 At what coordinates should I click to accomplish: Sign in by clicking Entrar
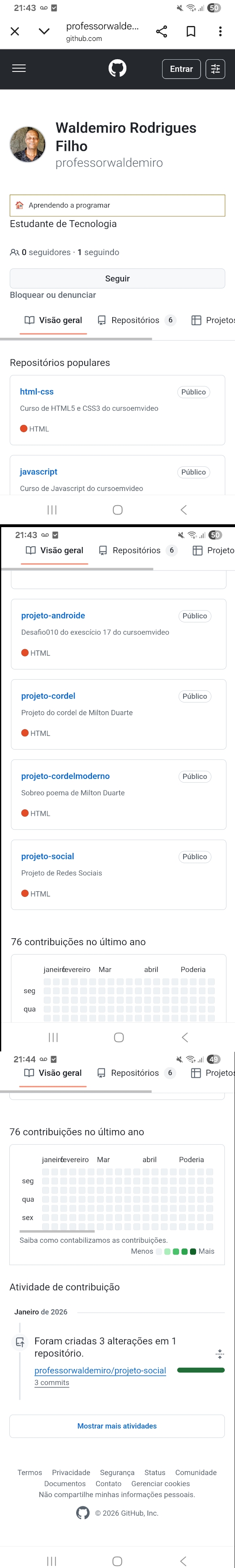pyautogui.click(x=181, y=69)
